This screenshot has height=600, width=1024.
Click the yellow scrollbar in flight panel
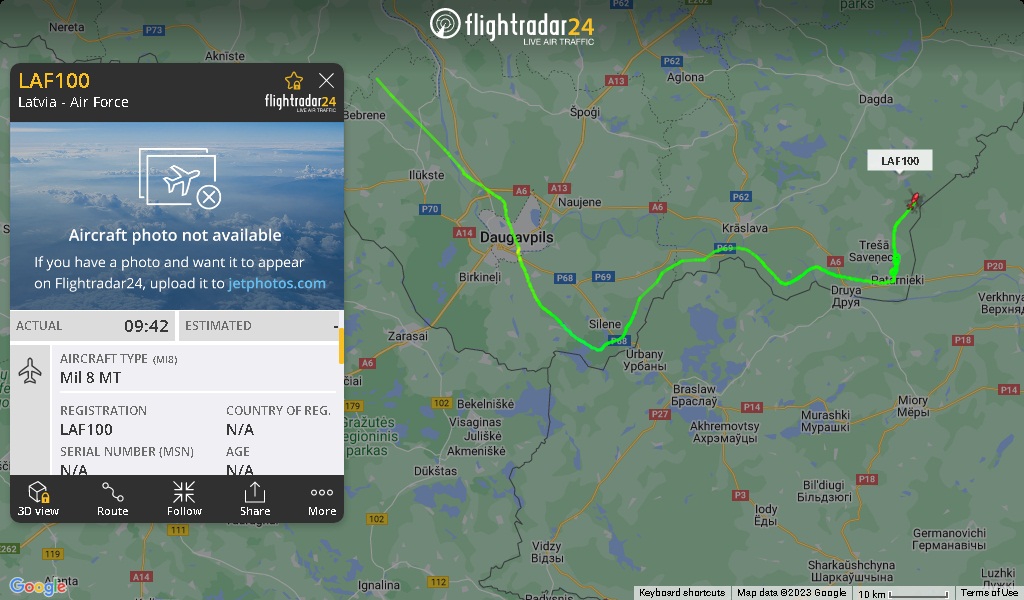(x=341, y=346)
